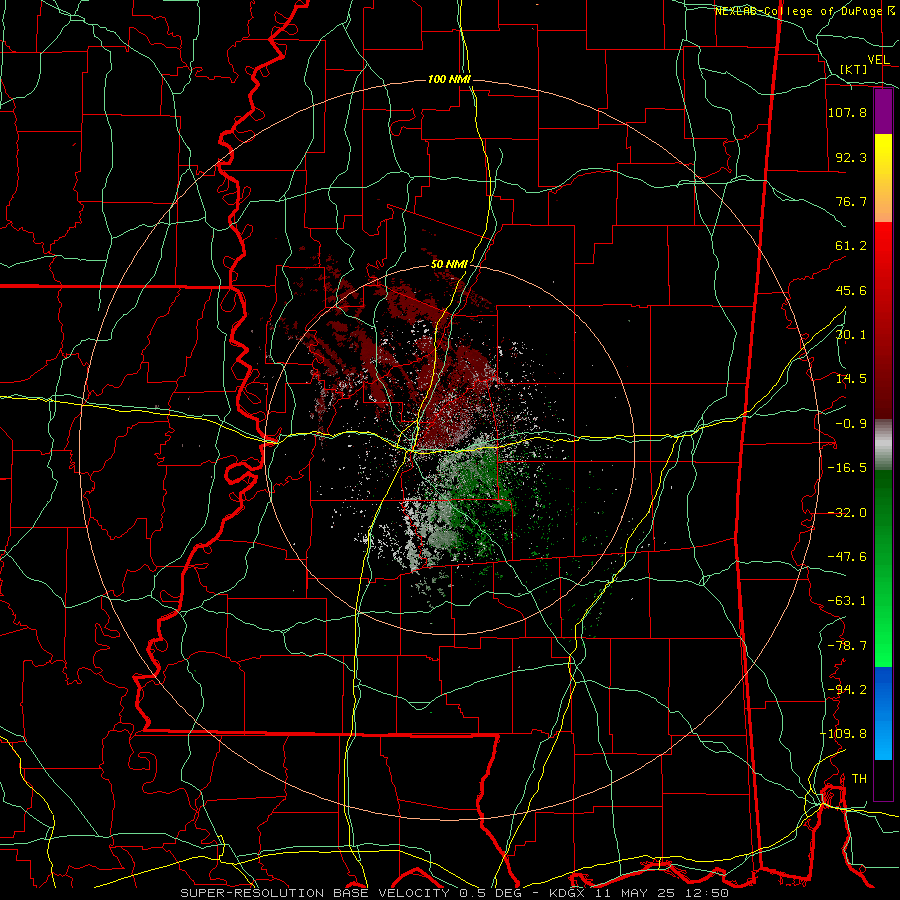Click the VEL legend title
The height and width of the screenshot is (900, 900).
879,60
